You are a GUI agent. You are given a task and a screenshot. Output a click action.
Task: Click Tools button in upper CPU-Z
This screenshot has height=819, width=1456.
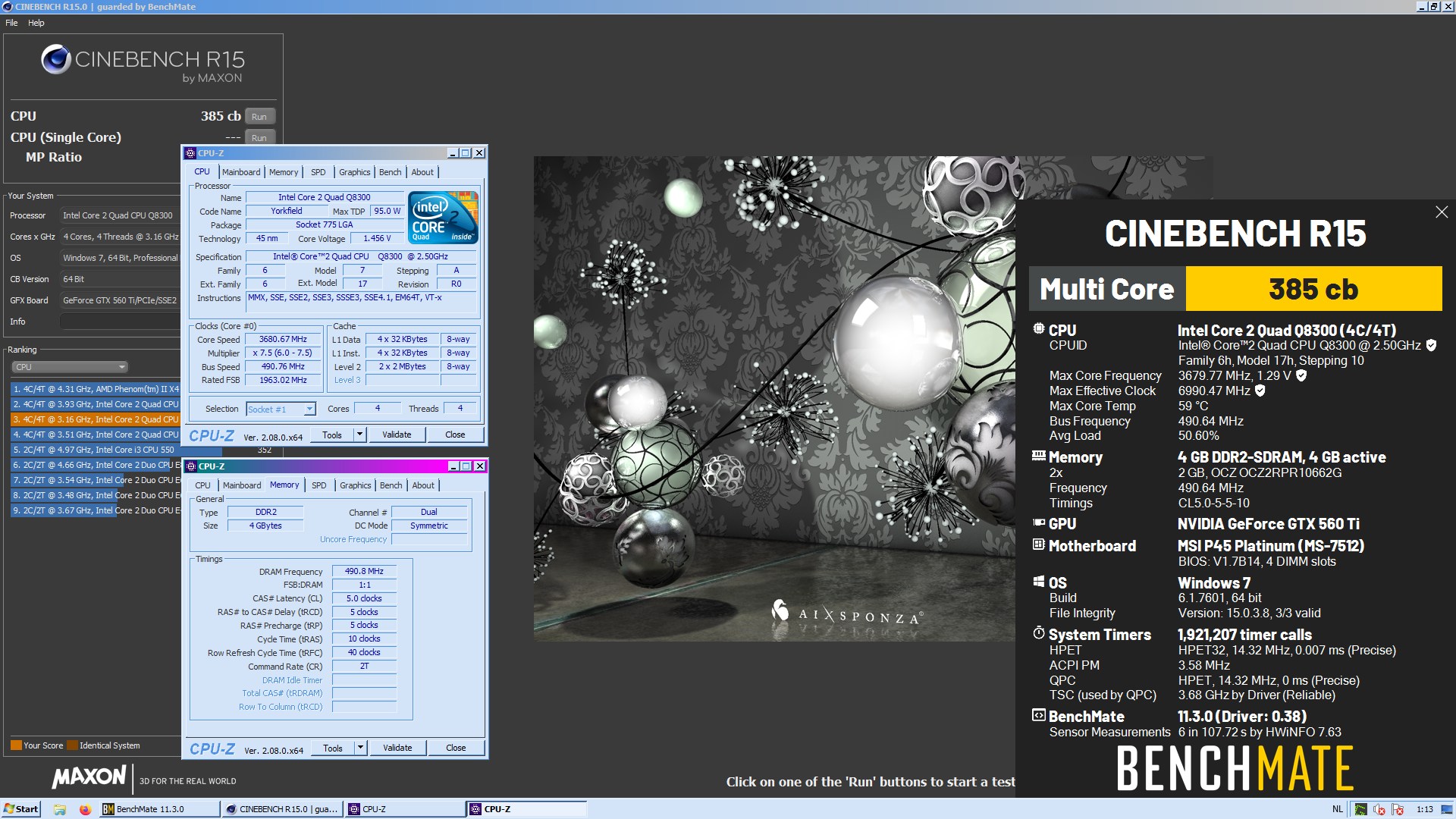[x=332, y=435]
